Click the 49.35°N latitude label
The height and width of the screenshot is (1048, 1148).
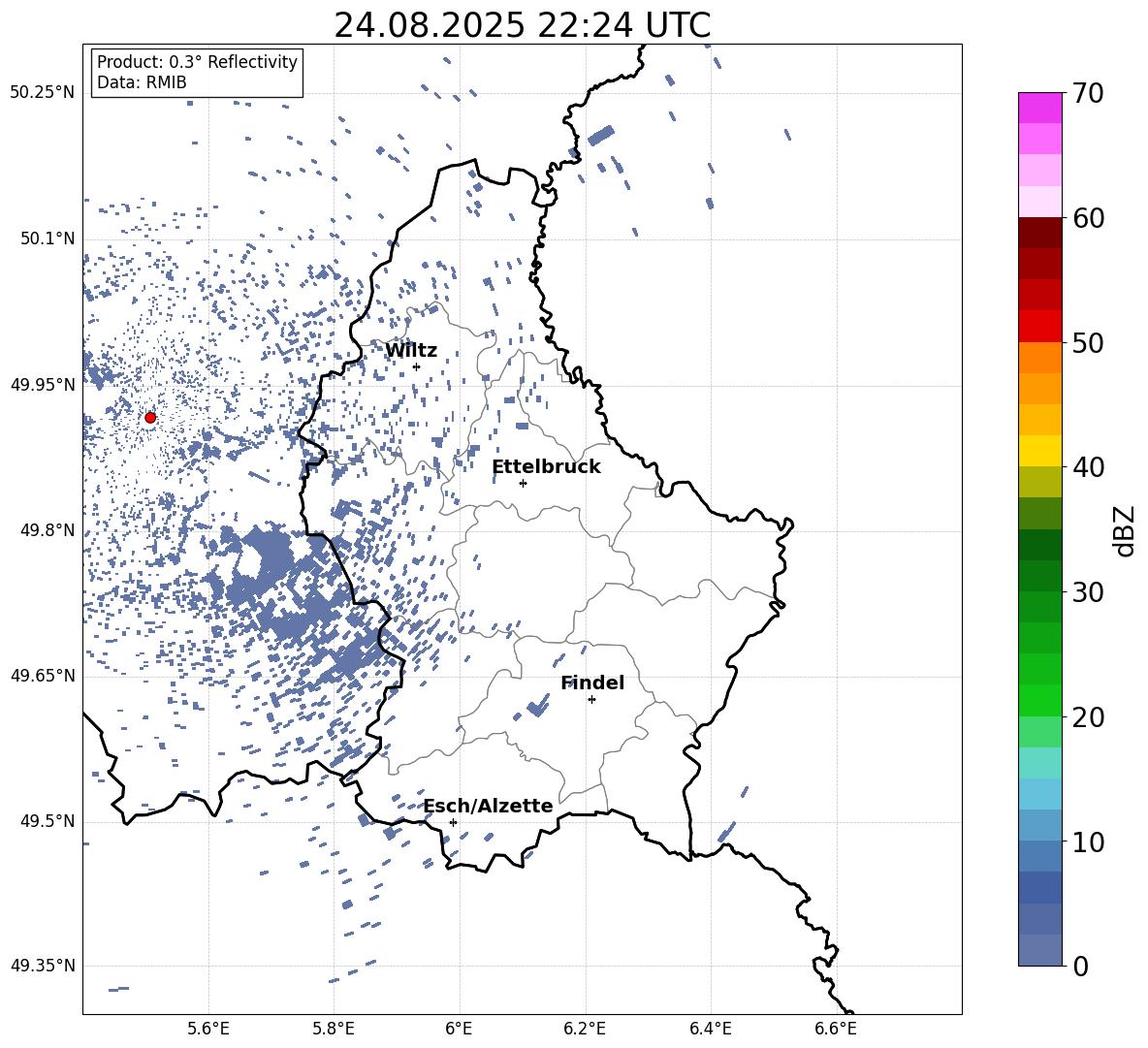click(x=43, y=966)
